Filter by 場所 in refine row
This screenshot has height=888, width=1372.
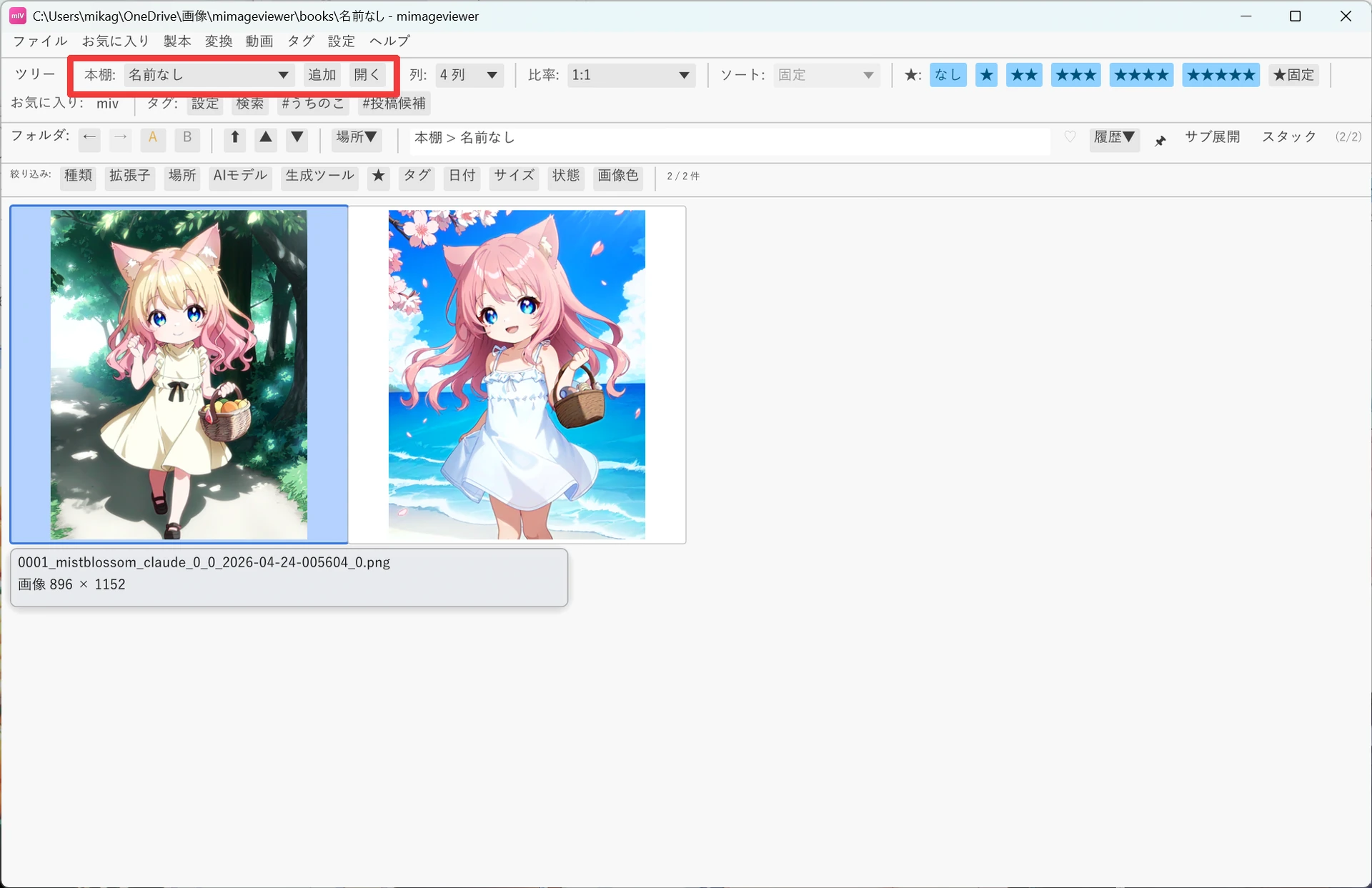[x=182, y=176]
